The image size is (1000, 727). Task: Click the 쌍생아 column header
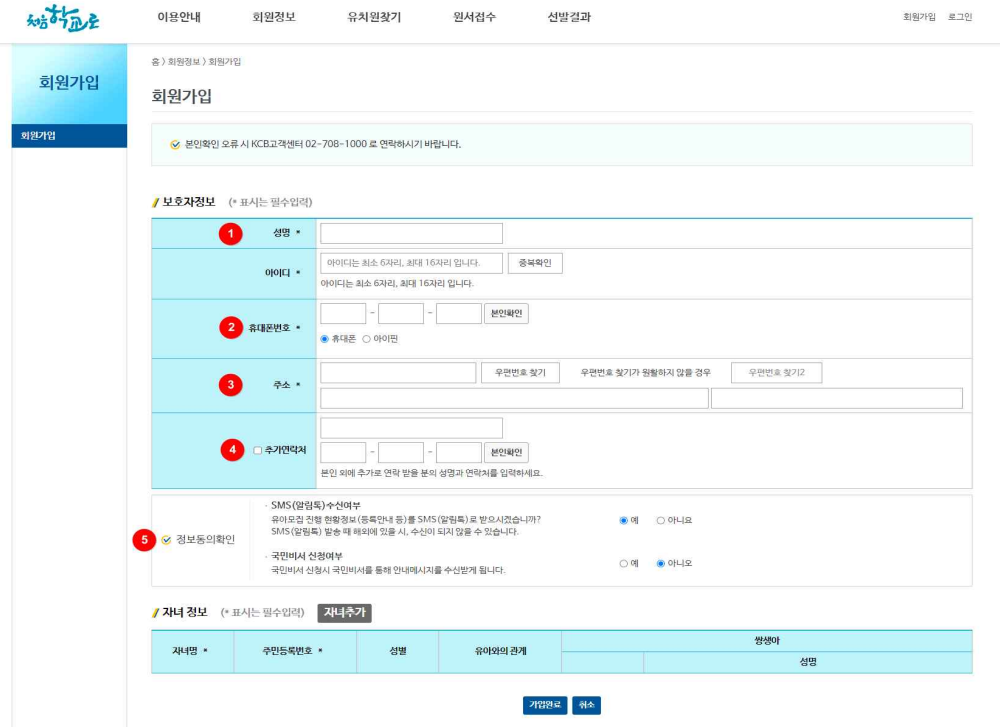tap(767, 641)
